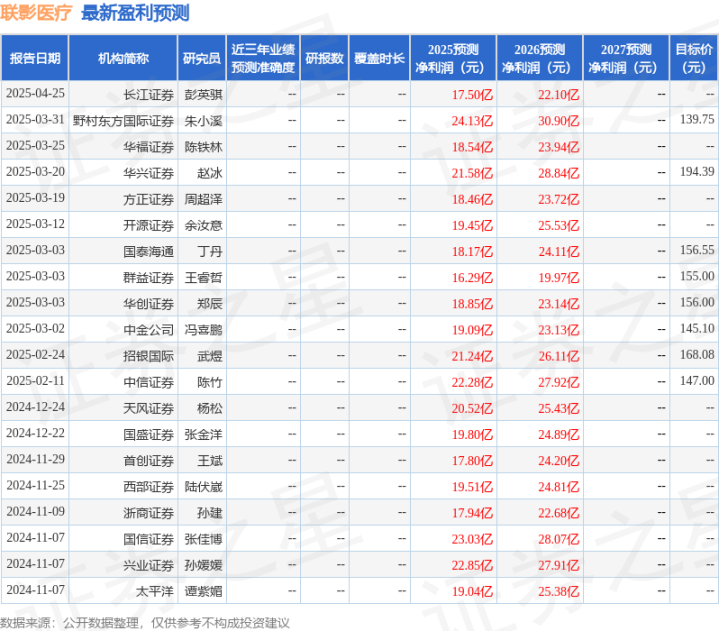The width and height of the screenshot is (719, 631).
Task: Click the 2025预测净利润 column header
Action: pyautogui.click(x=453, y=58)
